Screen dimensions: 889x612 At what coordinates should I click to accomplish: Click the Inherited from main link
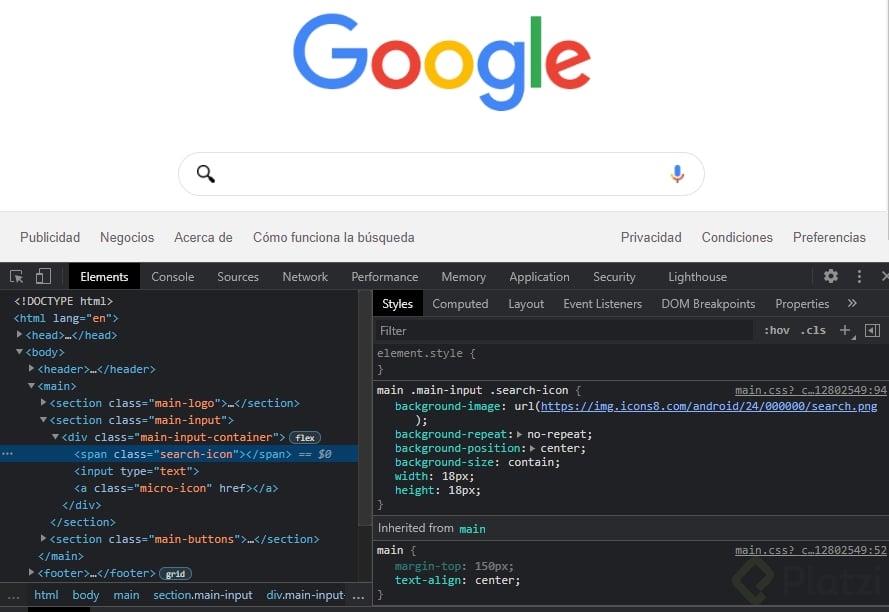click(472, 529)
